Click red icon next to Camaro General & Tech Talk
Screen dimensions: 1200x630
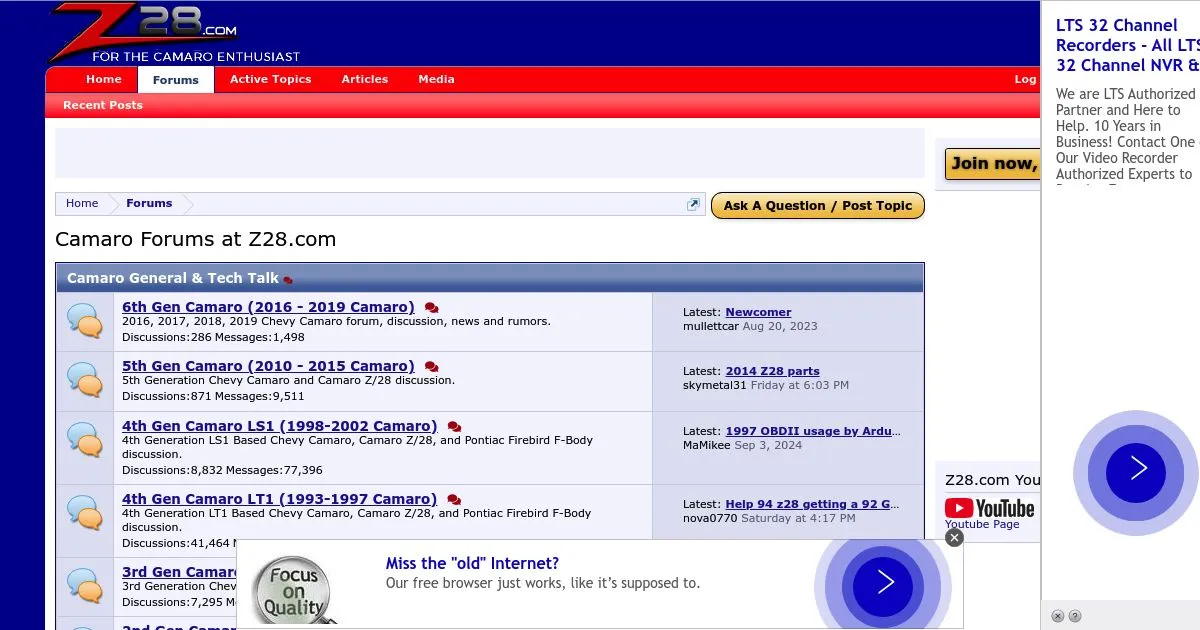[288, 280]
